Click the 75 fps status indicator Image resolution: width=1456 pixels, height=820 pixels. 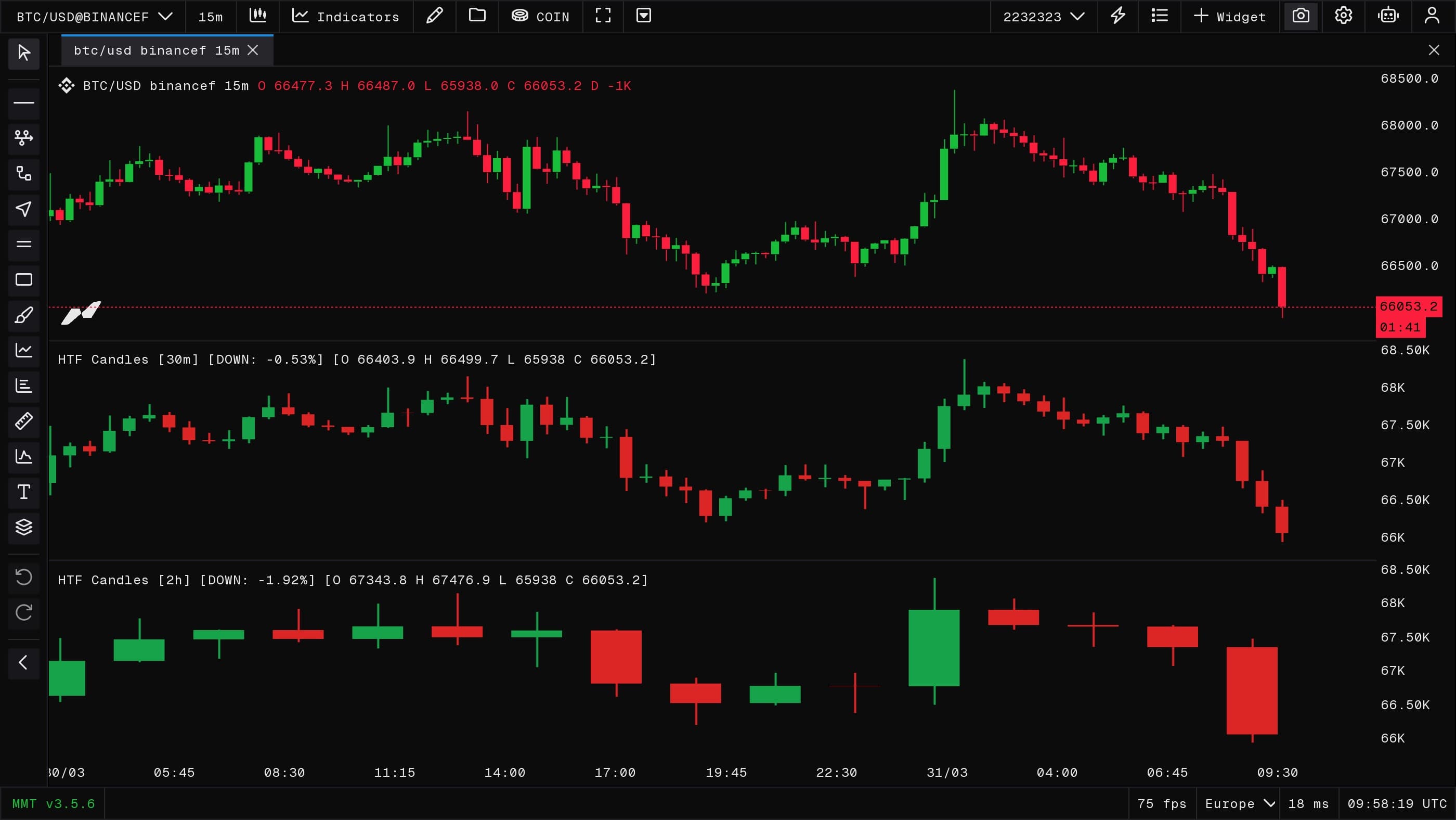(x=1162, y=803)
